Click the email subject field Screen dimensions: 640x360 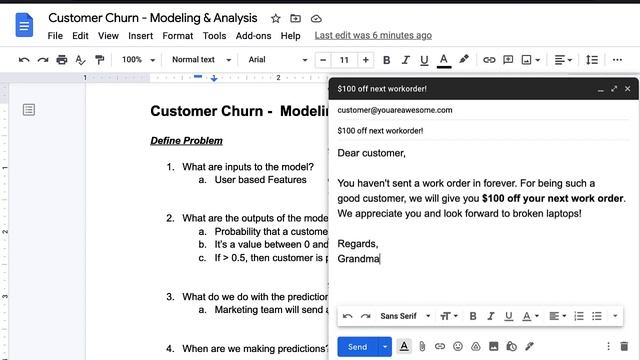483,131
